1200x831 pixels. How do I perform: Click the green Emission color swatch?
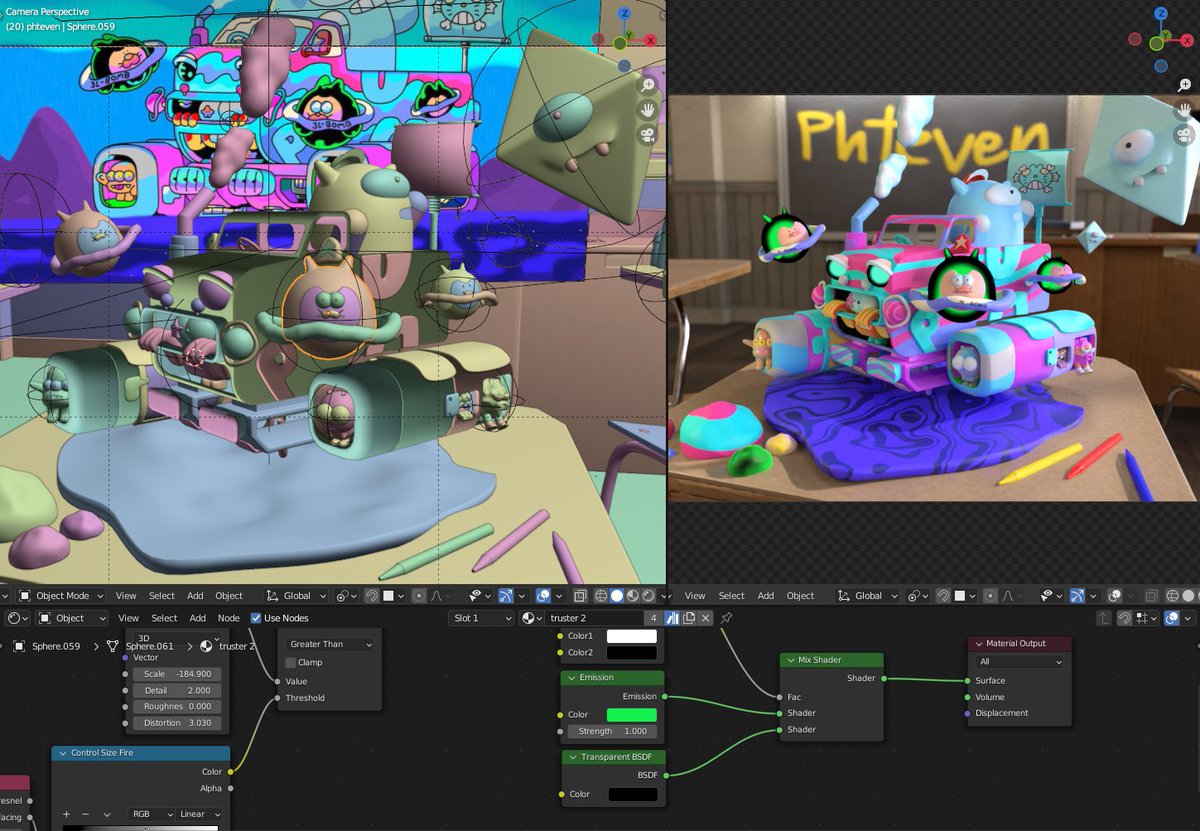632,715
